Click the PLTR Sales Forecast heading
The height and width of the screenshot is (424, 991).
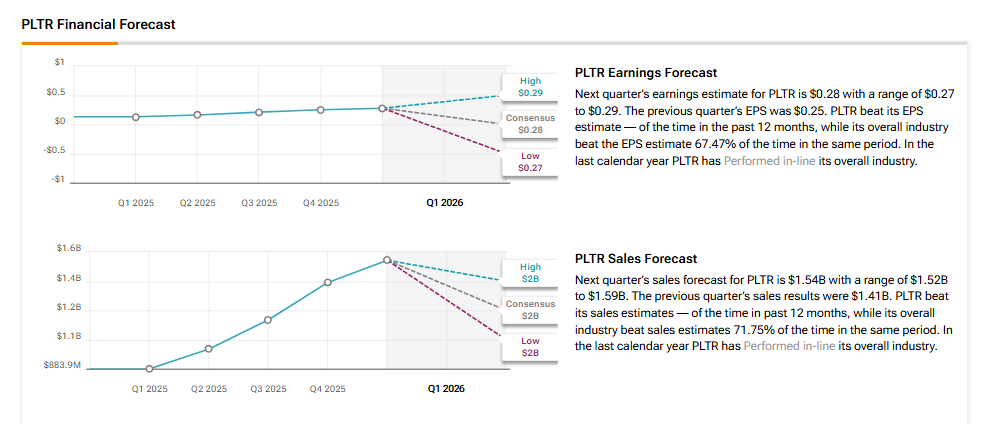click(x=636, y=259)
